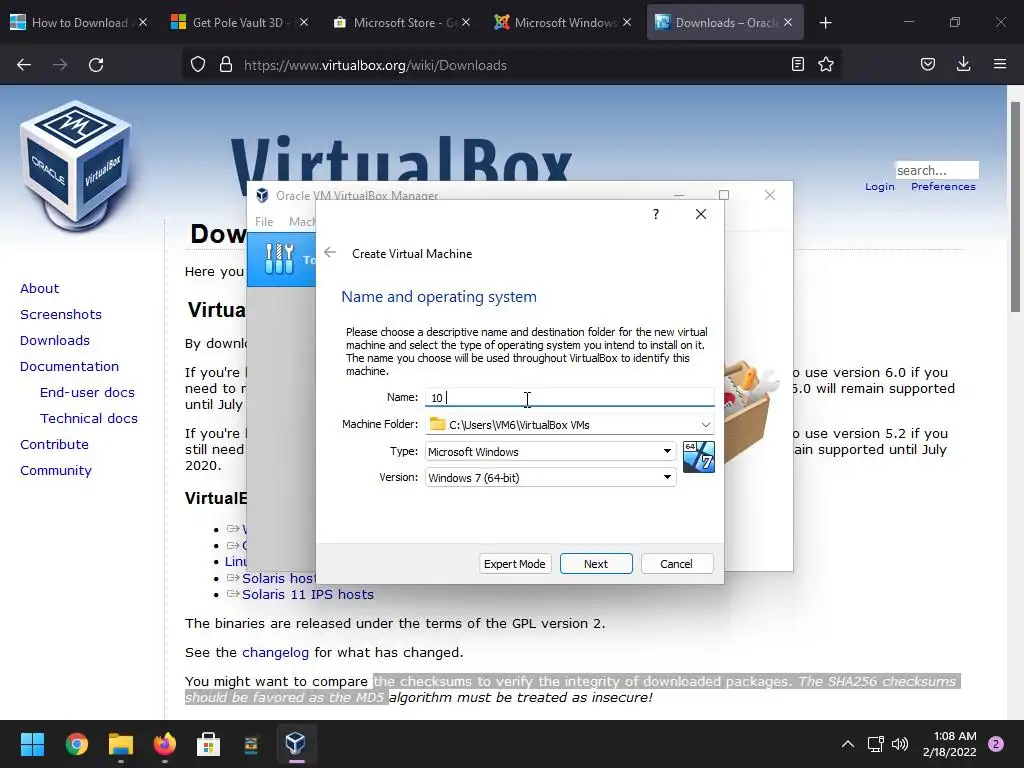Click the VirtualBox taskbar icon
1024x768 pixels.
tap(296, 743)
